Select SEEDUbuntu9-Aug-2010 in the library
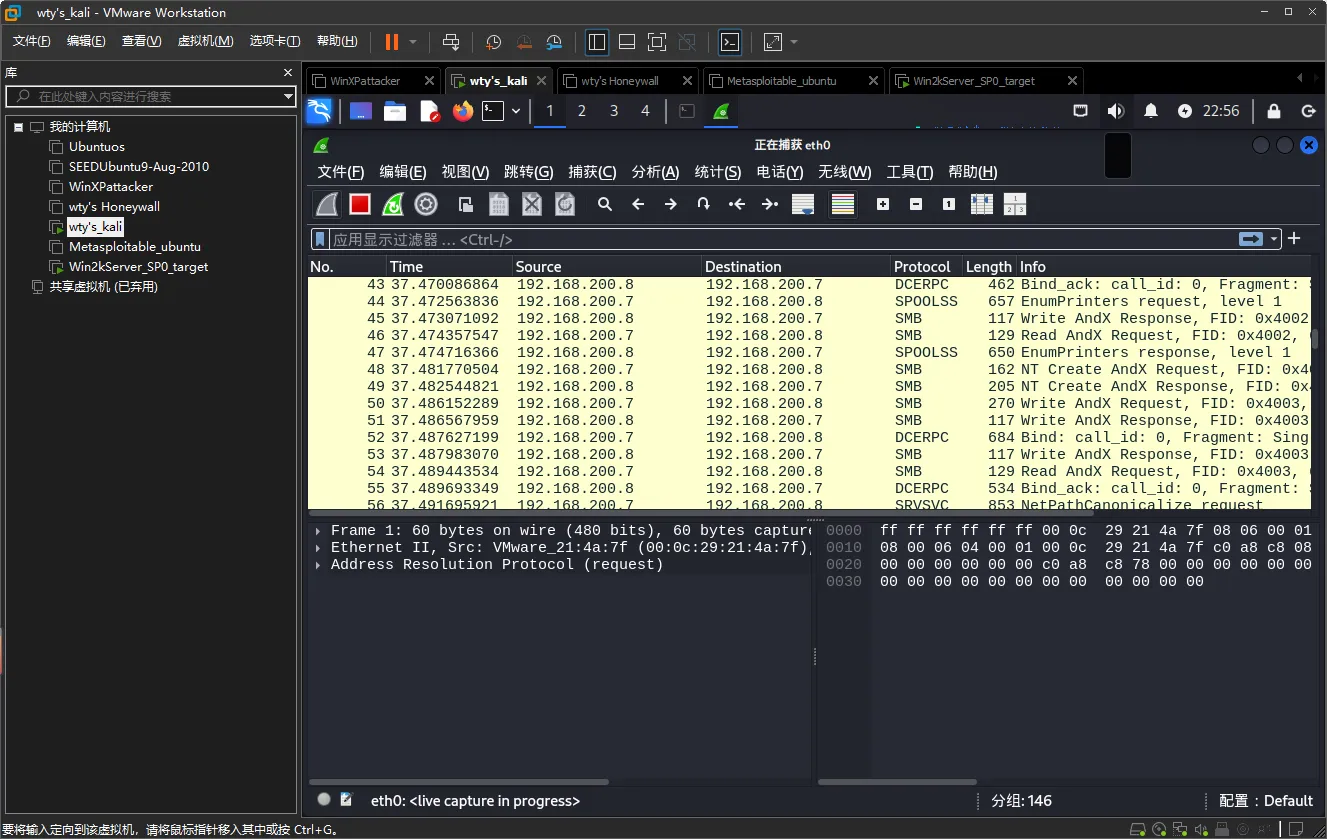 138,167
